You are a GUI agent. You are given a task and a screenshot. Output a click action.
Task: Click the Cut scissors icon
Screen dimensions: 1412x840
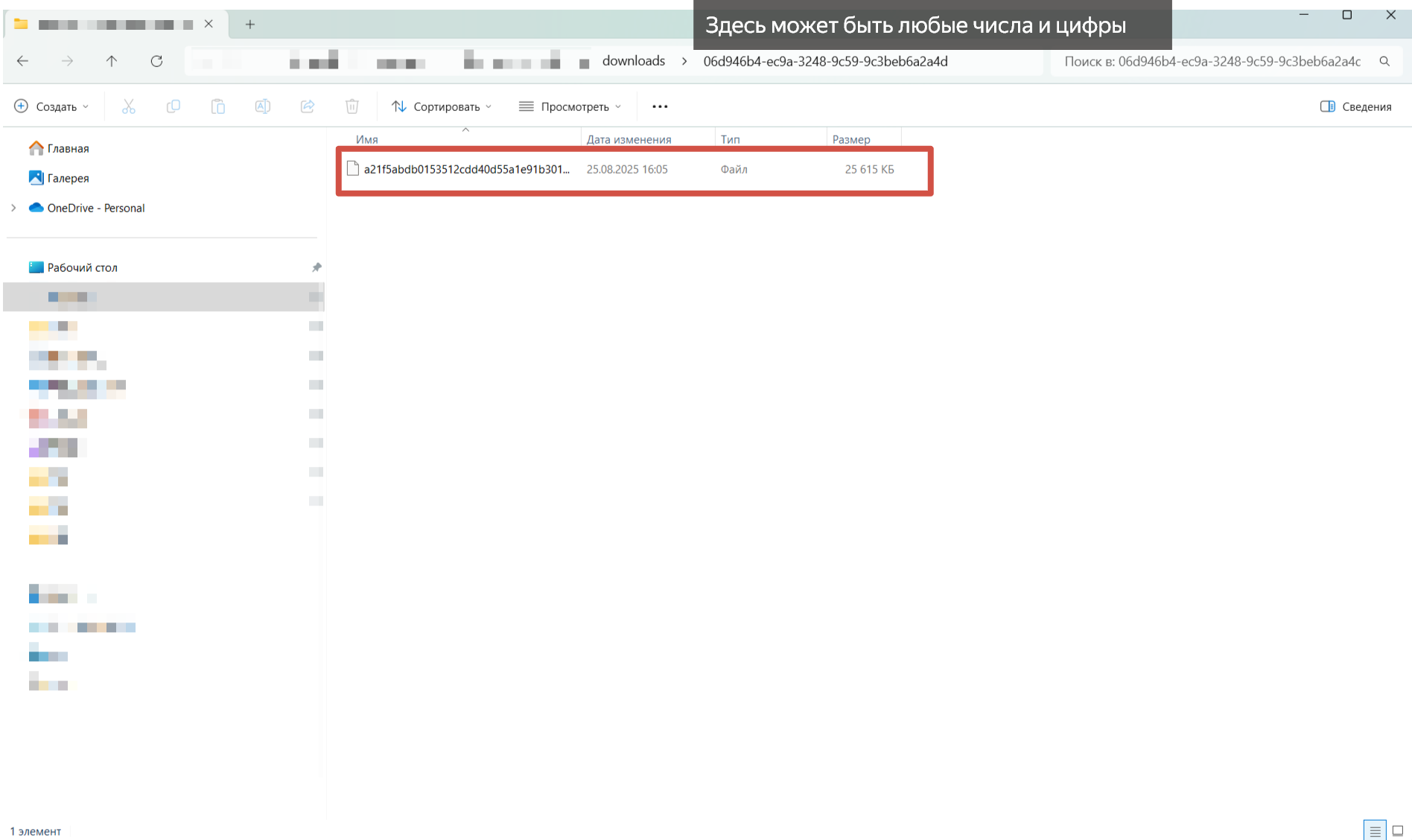(129, 106)
